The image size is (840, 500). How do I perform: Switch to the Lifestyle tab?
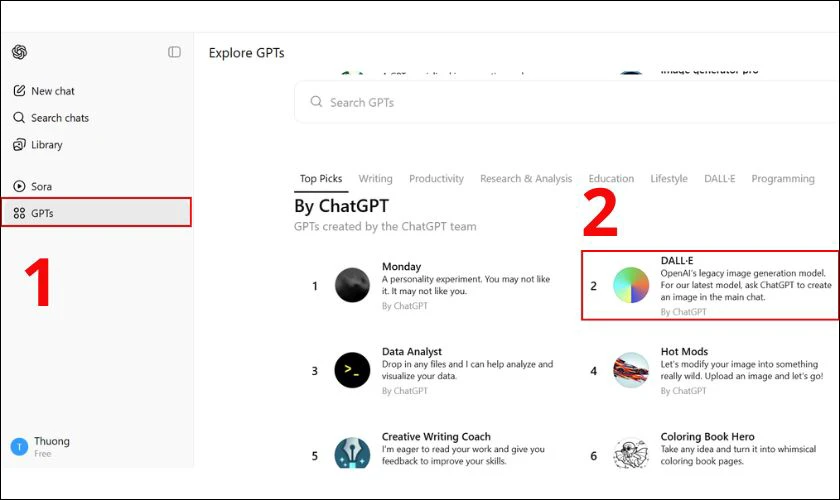[669, 178]
